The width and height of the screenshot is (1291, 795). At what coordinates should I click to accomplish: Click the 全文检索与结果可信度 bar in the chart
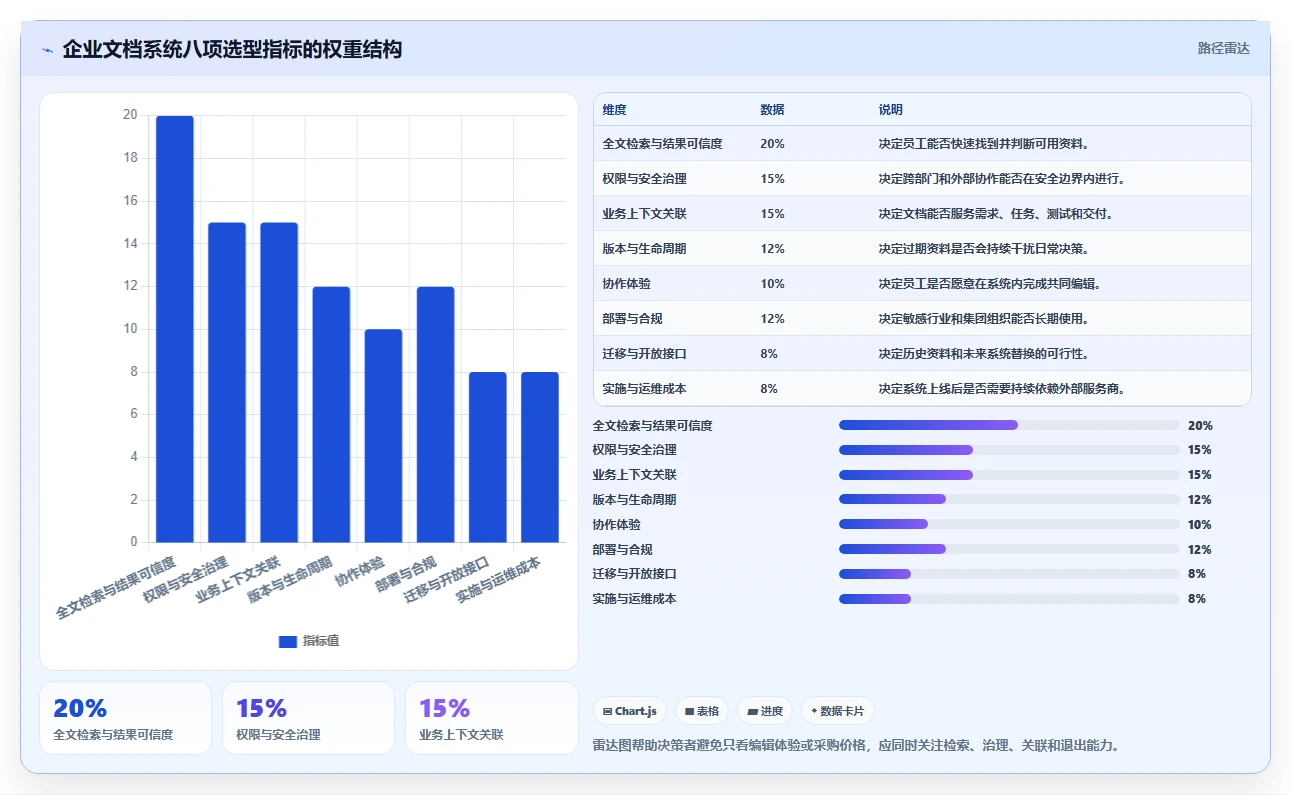pos(175,329)
